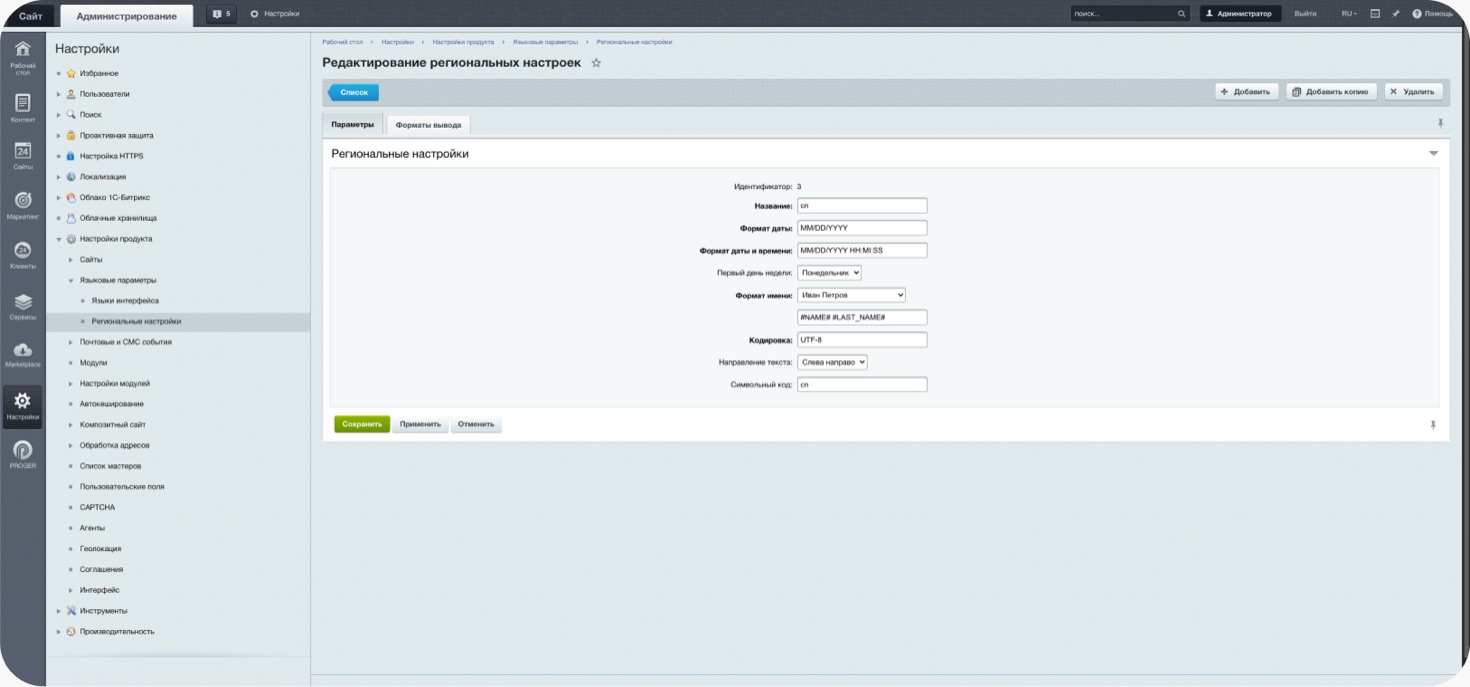Open the Клиенты section icon

[x=23, y=250]
